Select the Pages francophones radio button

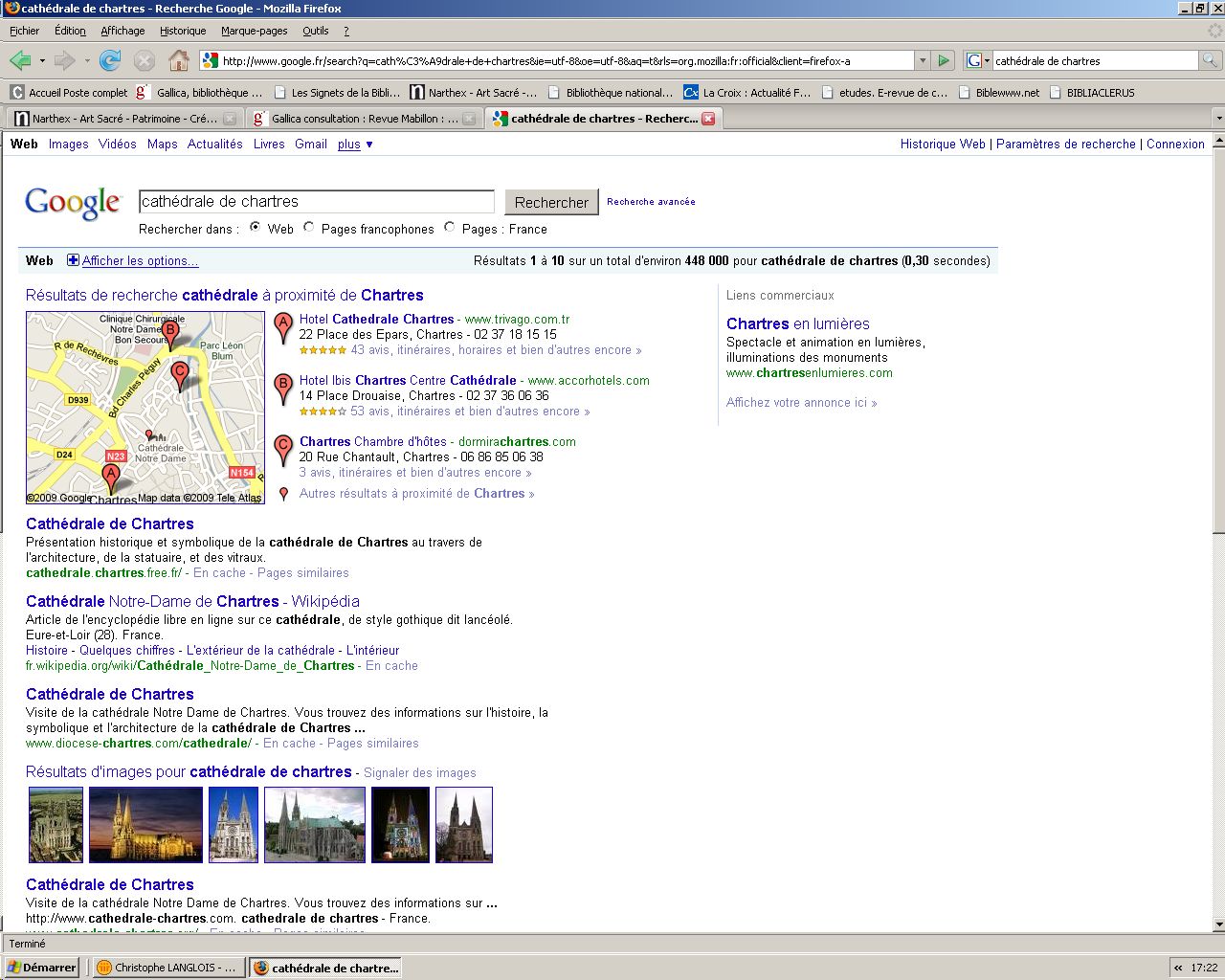click(308, 228)
